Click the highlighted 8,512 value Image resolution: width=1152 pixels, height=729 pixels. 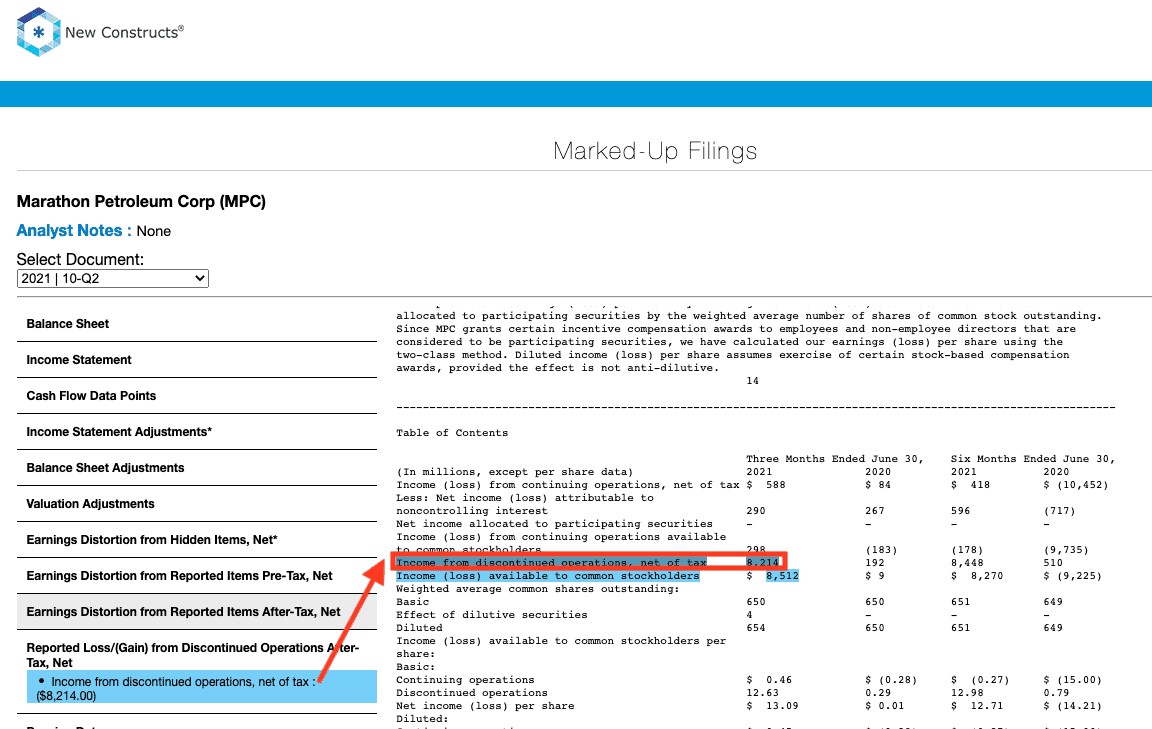pos(782,576)
